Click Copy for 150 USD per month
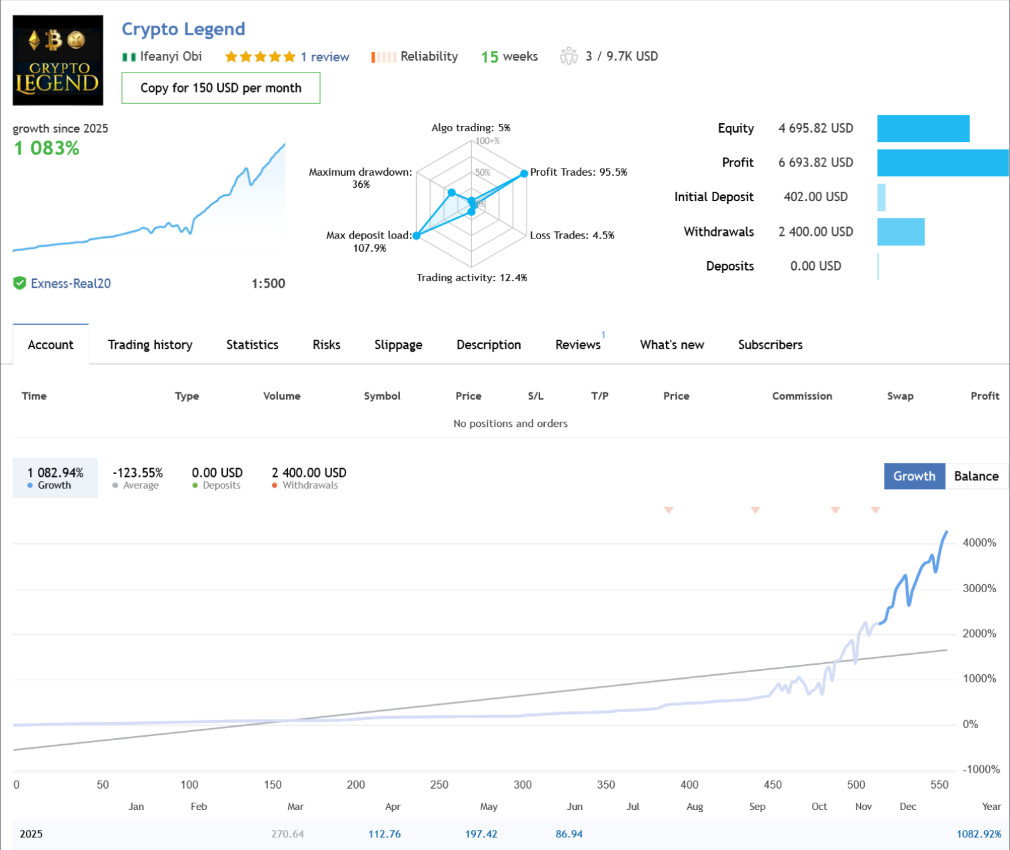Viewport: 1010px width, 850px height. 221,88
